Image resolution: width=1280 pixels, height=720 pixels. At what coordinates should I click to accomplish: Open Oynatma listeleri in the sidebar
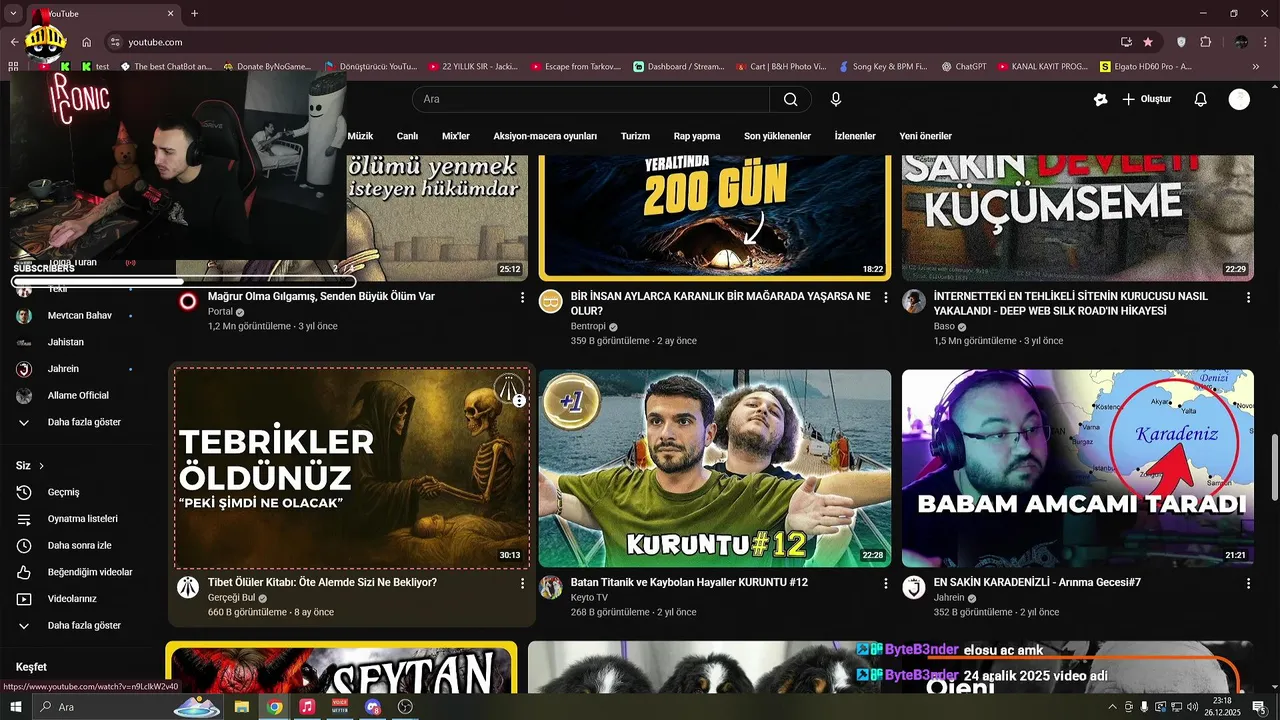coord(80,519)
